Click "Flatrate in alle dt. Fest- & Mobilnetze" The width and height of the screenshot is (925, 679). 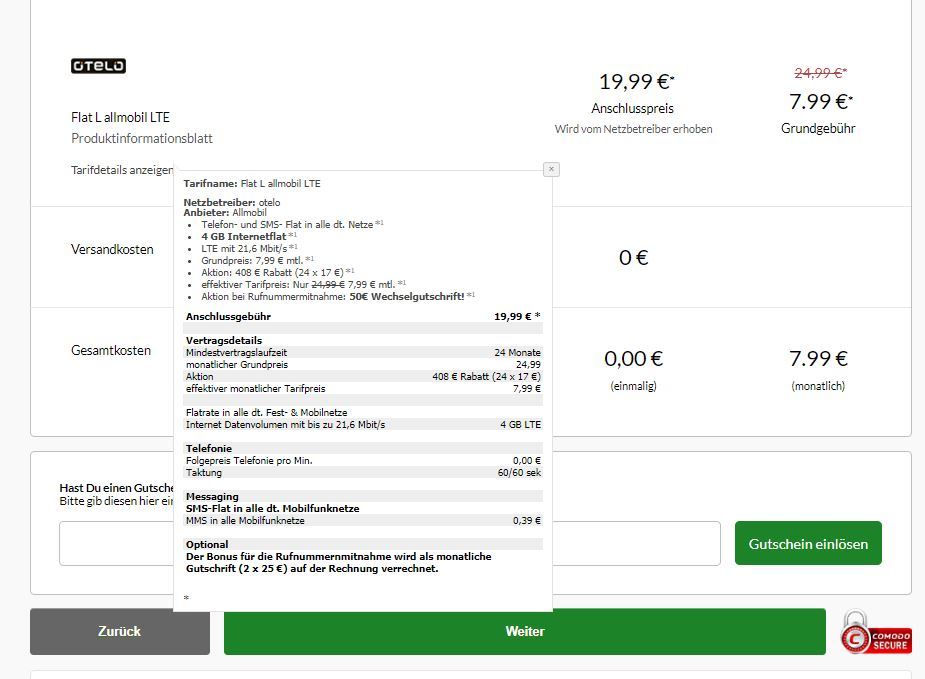pyautogui.click(x=266, y=412)
